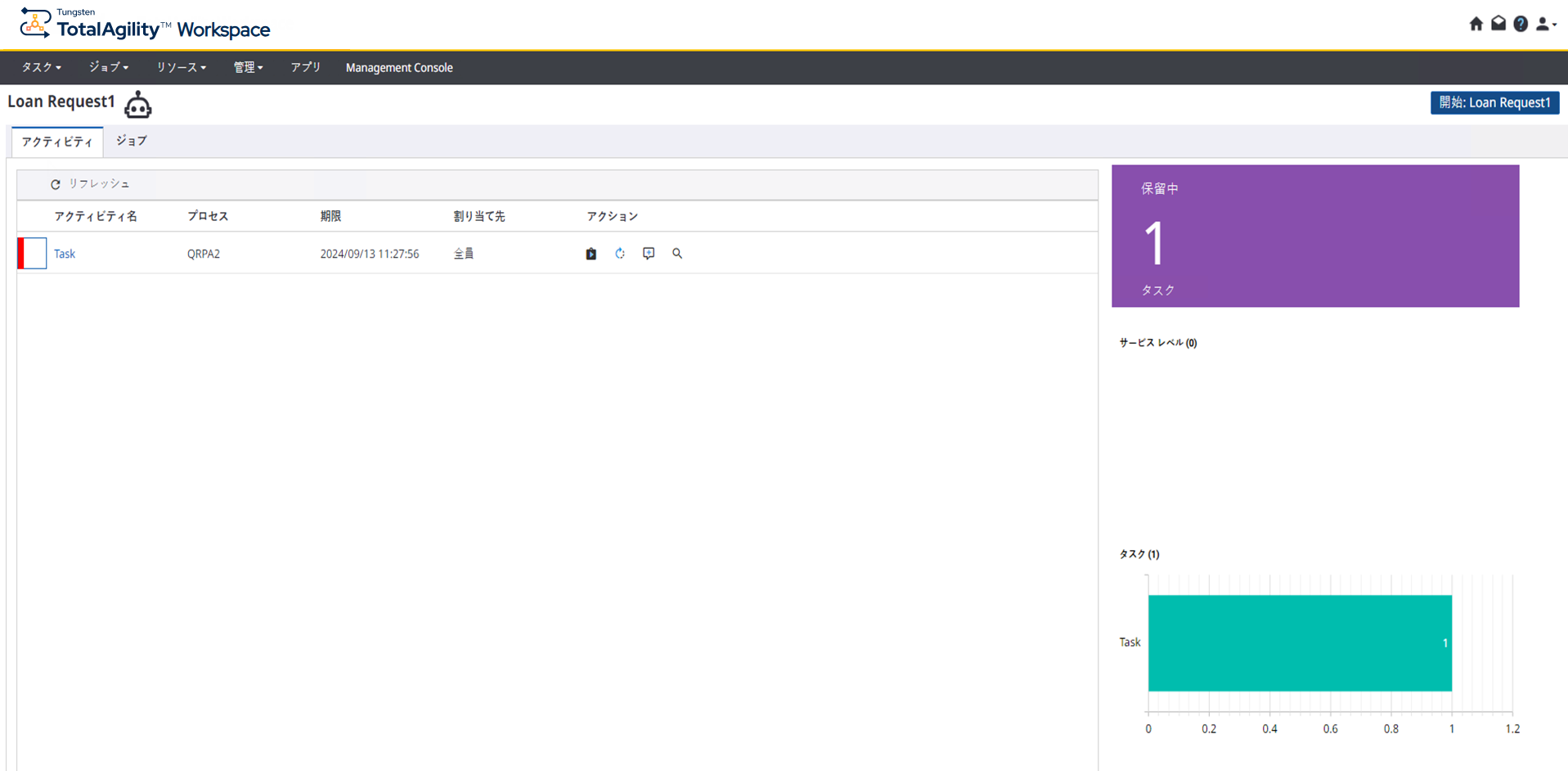Add a note via the comment icon
This screenshot has width=1568, height=771.
649,254
